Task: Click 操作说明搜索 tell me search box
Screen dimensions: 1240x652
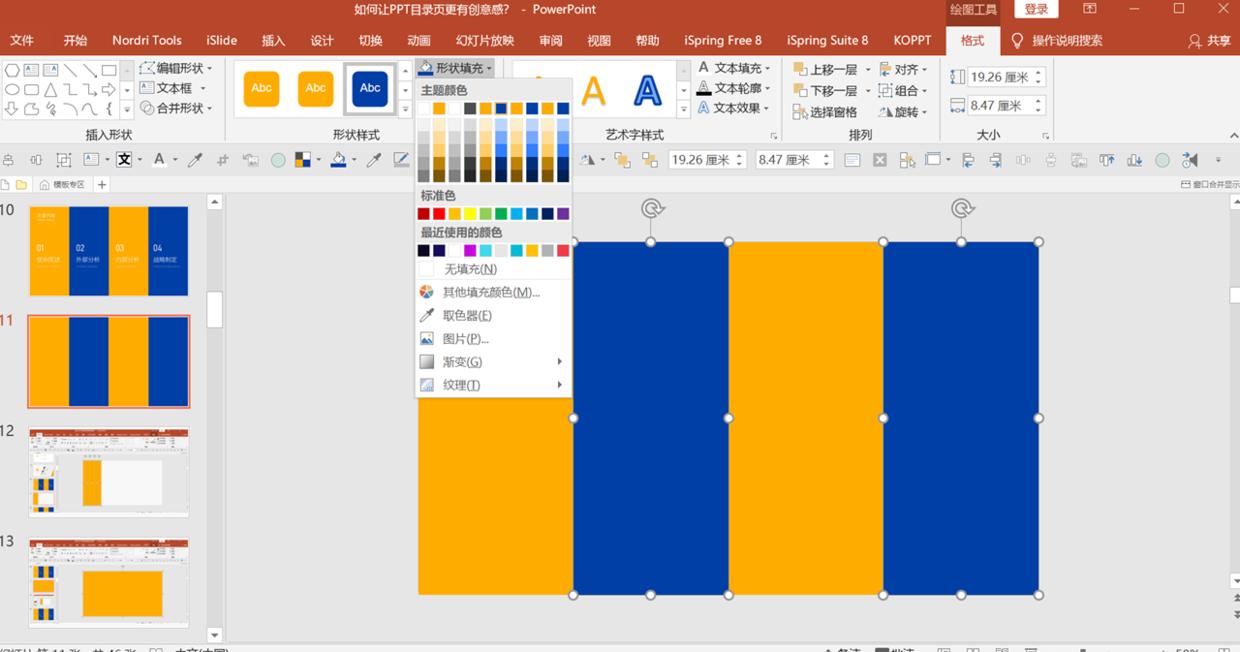Action: (1057, 41)
